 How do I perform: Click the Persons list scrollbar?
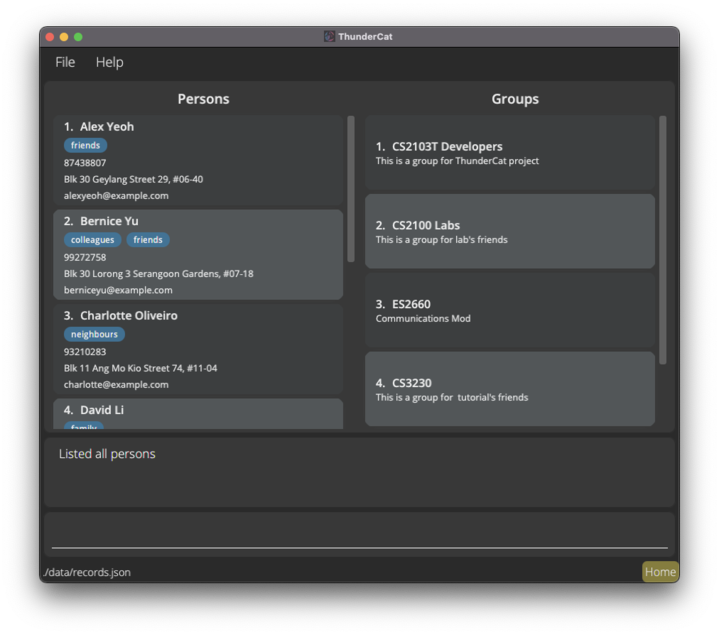[x=351, y=189]
